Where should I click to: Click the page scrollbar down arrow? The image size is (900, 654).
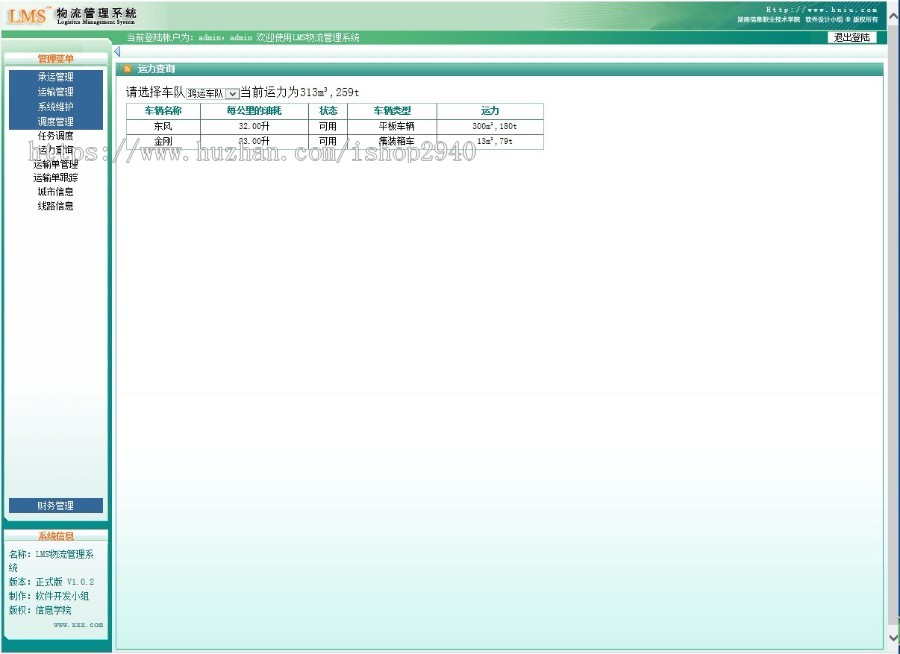pos(894,637)
